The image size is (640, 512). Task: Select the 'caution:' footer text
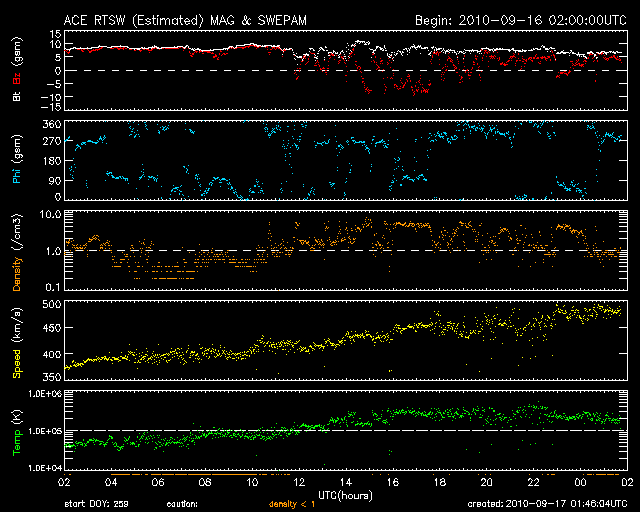182,504
